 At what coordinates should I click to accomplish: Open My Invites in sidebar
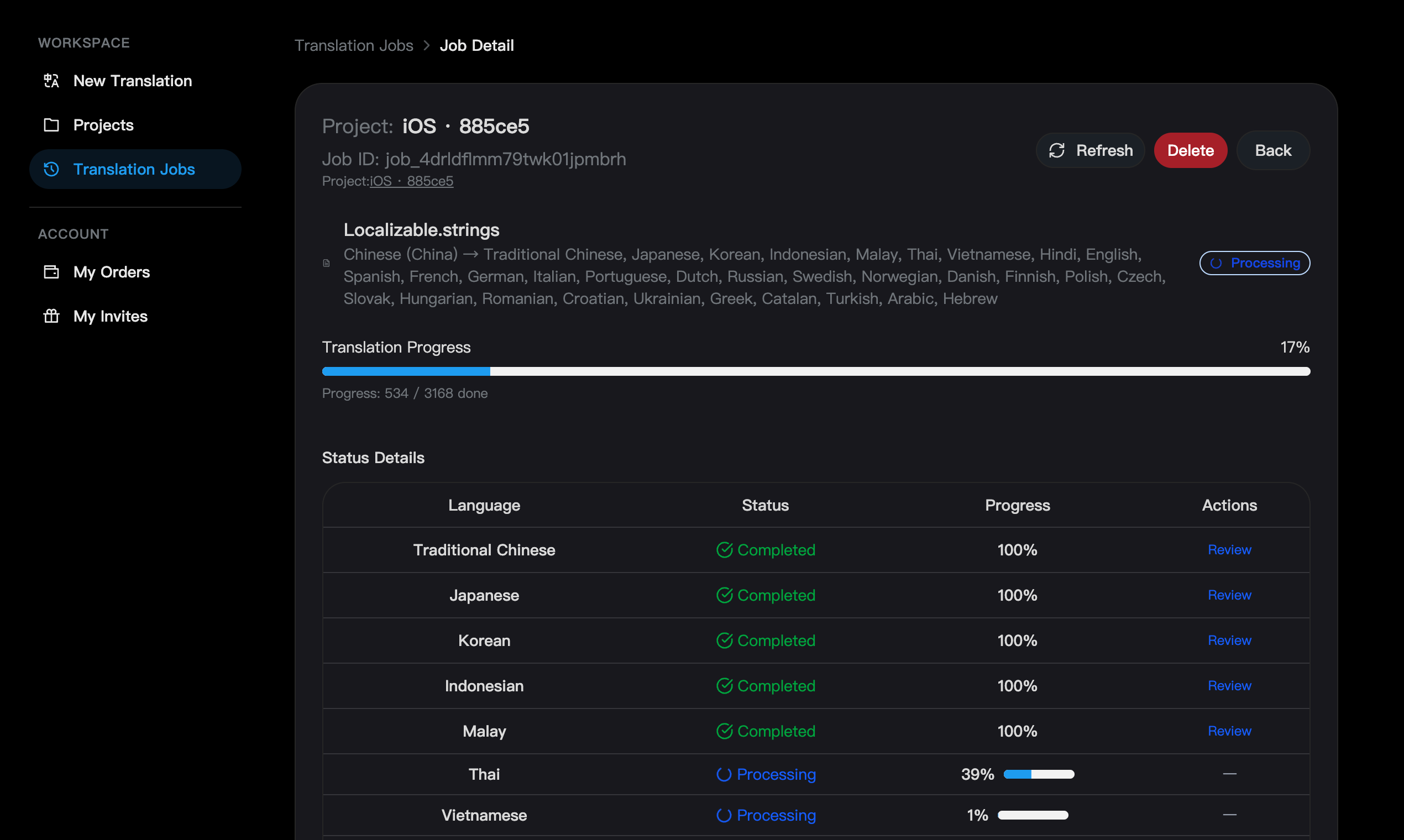click(x=111, y=317)
